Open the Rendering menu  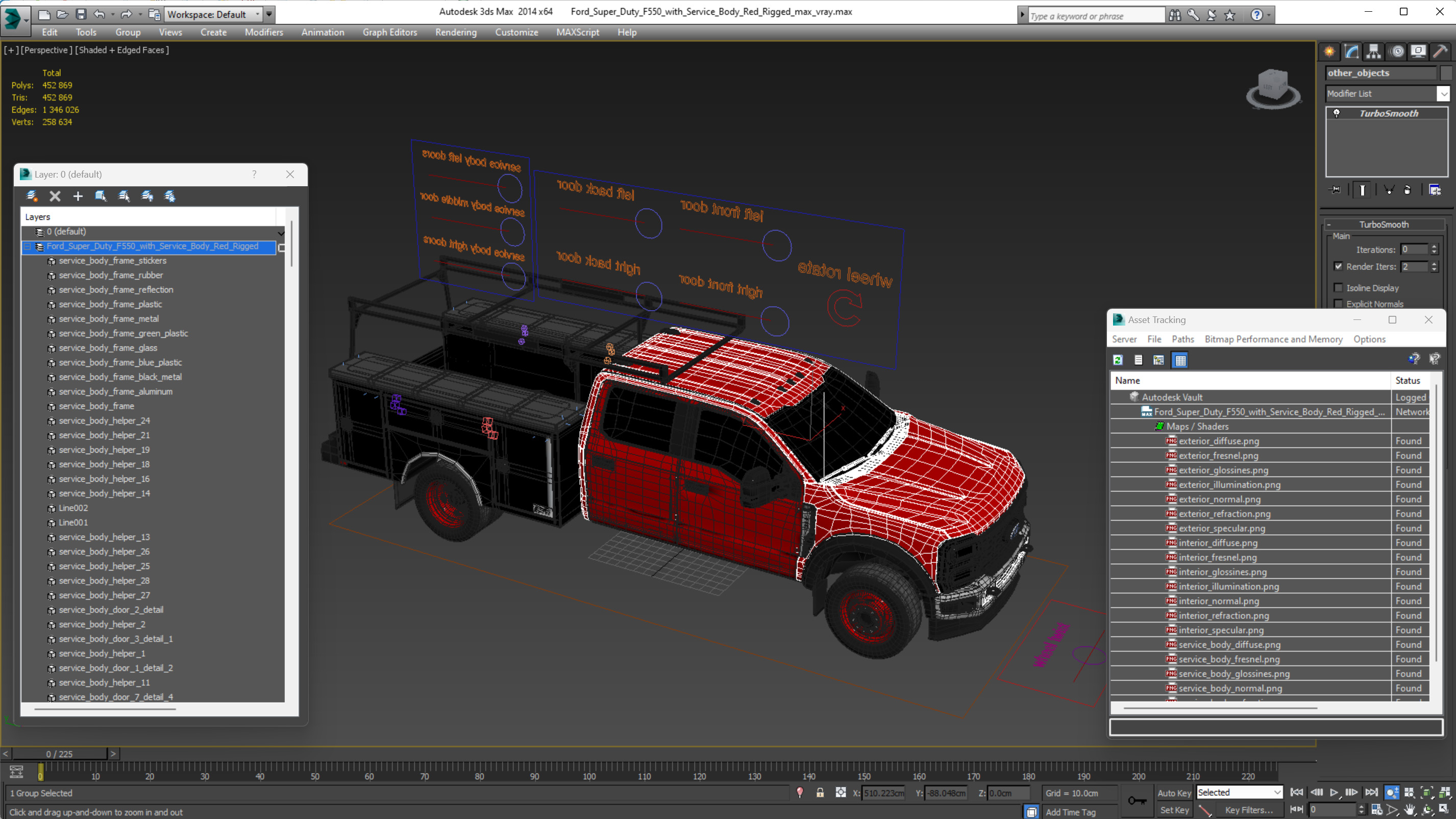coord(456,32)
